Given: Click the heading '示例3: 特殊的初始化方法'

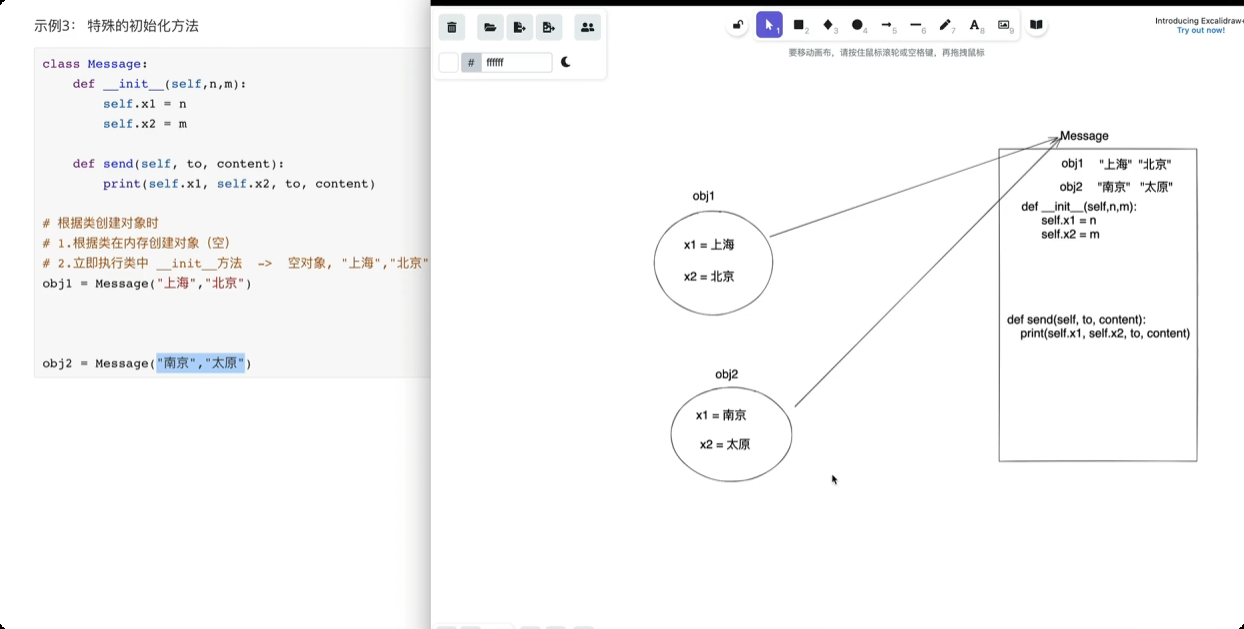Looking at the screenshot, I should click(x=116, y=26).
